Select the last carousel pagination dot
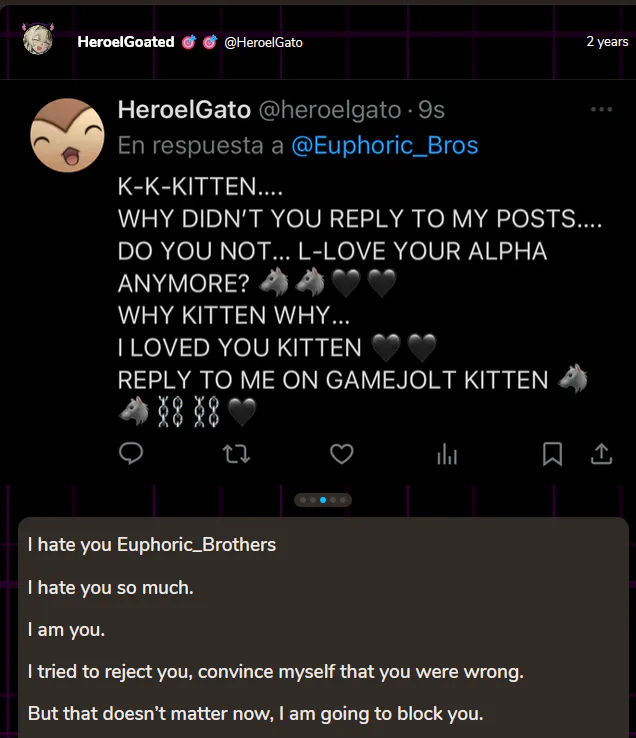The image size is (636, 738). (343, 500)
